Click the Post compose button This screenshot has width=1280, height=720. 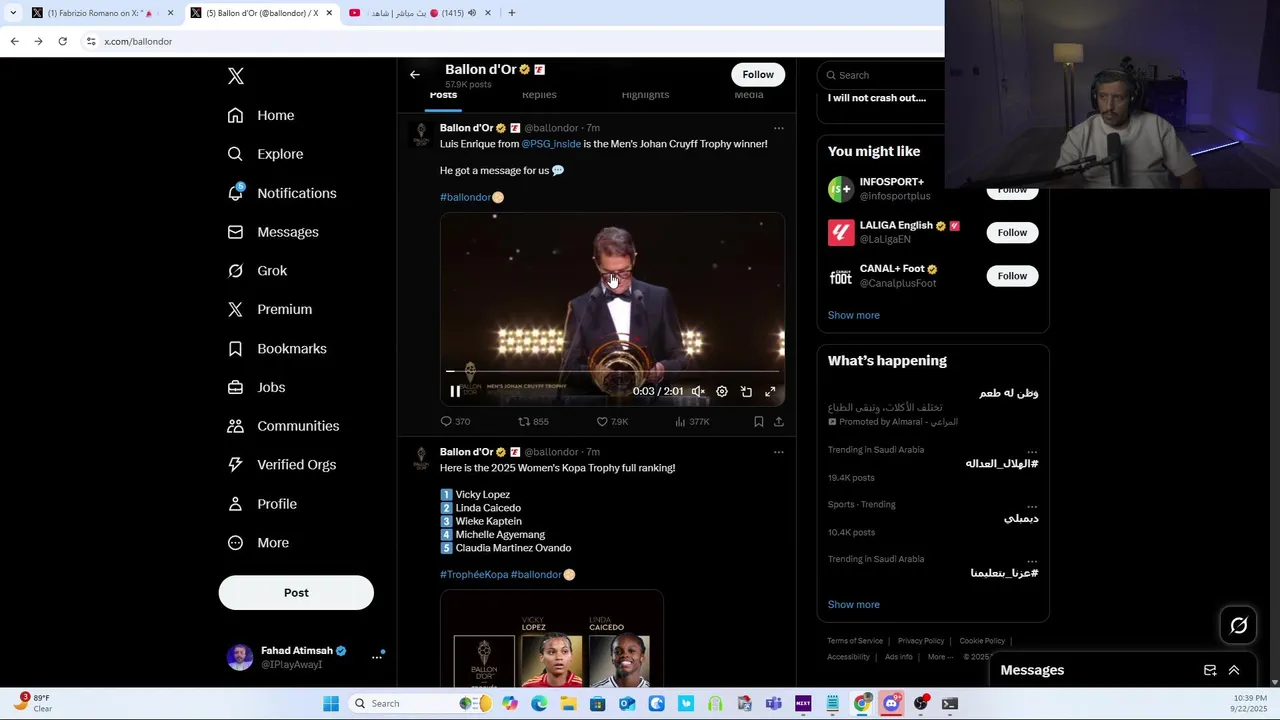coord(296,593)
